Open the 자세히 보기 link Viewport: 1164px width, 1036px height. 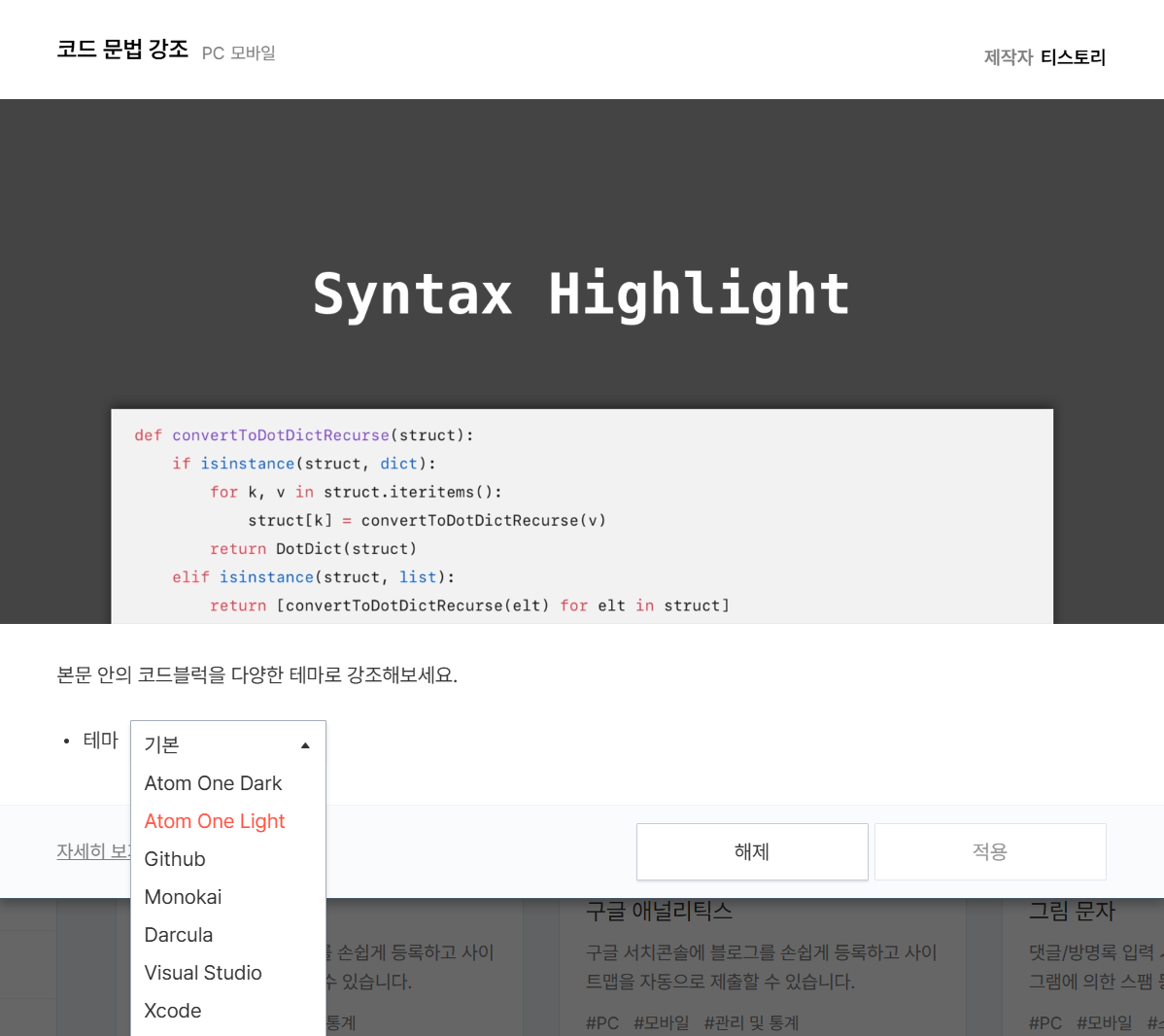click(x=93, y=851)
